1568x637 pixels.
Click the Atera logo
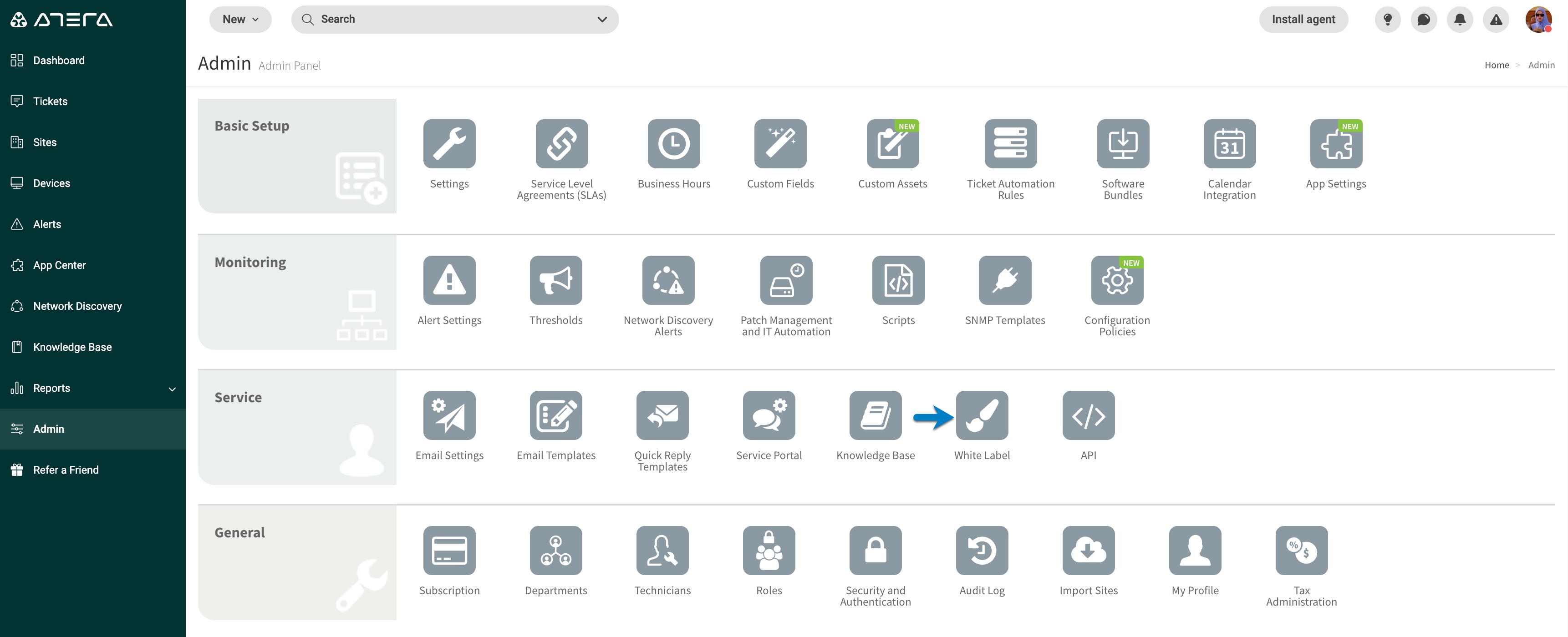pos(61,20)
